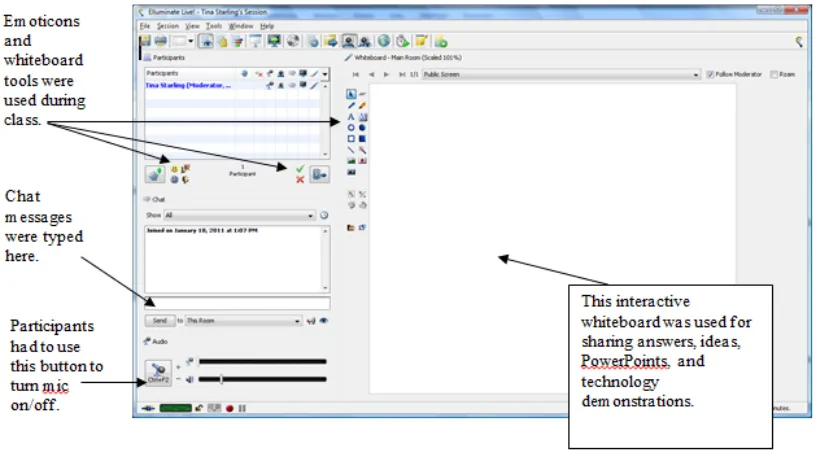Screen dimensions: 818x450
Task: Click the step away door button
Action: 319,175
